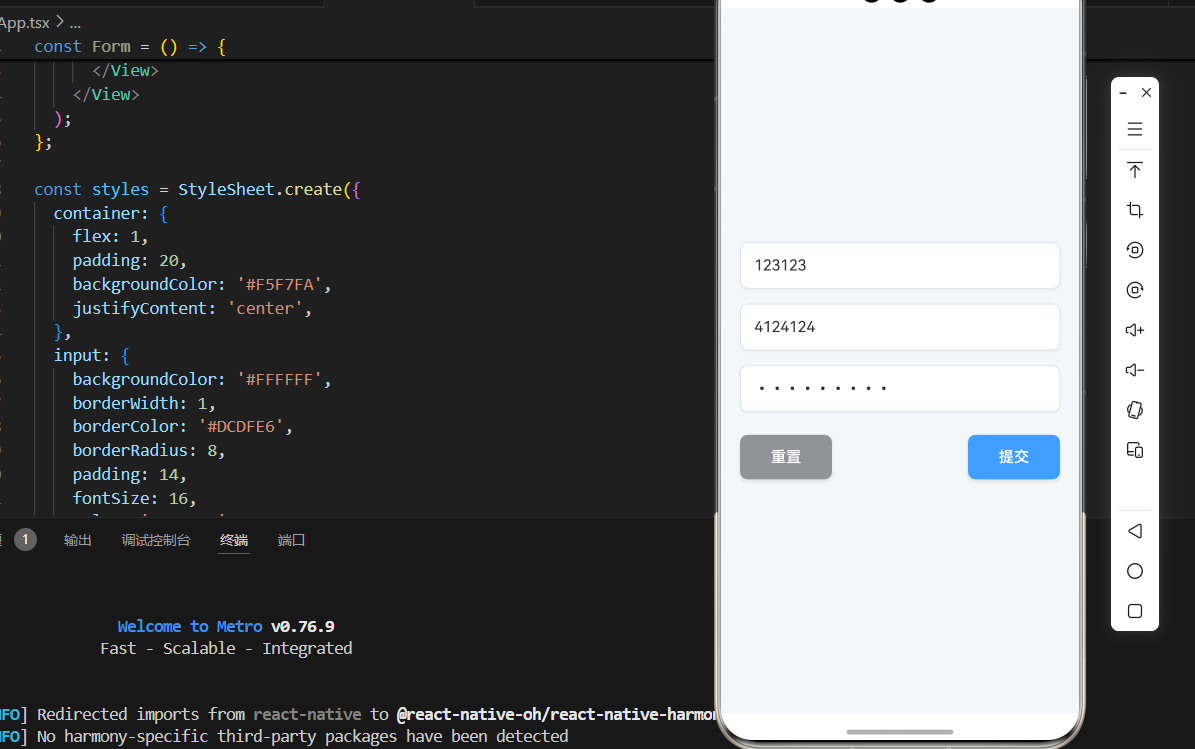Click the 'borderRadius: 8' line

149,450
